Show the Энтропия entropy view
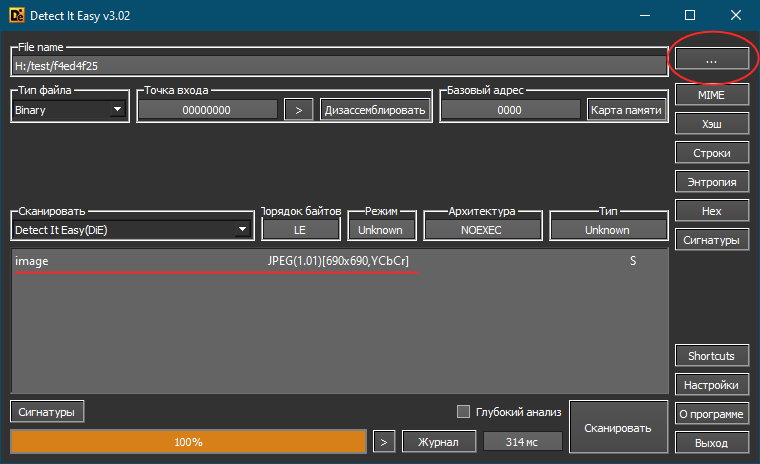This screenshot has height=464, width=760. [712, 182]
